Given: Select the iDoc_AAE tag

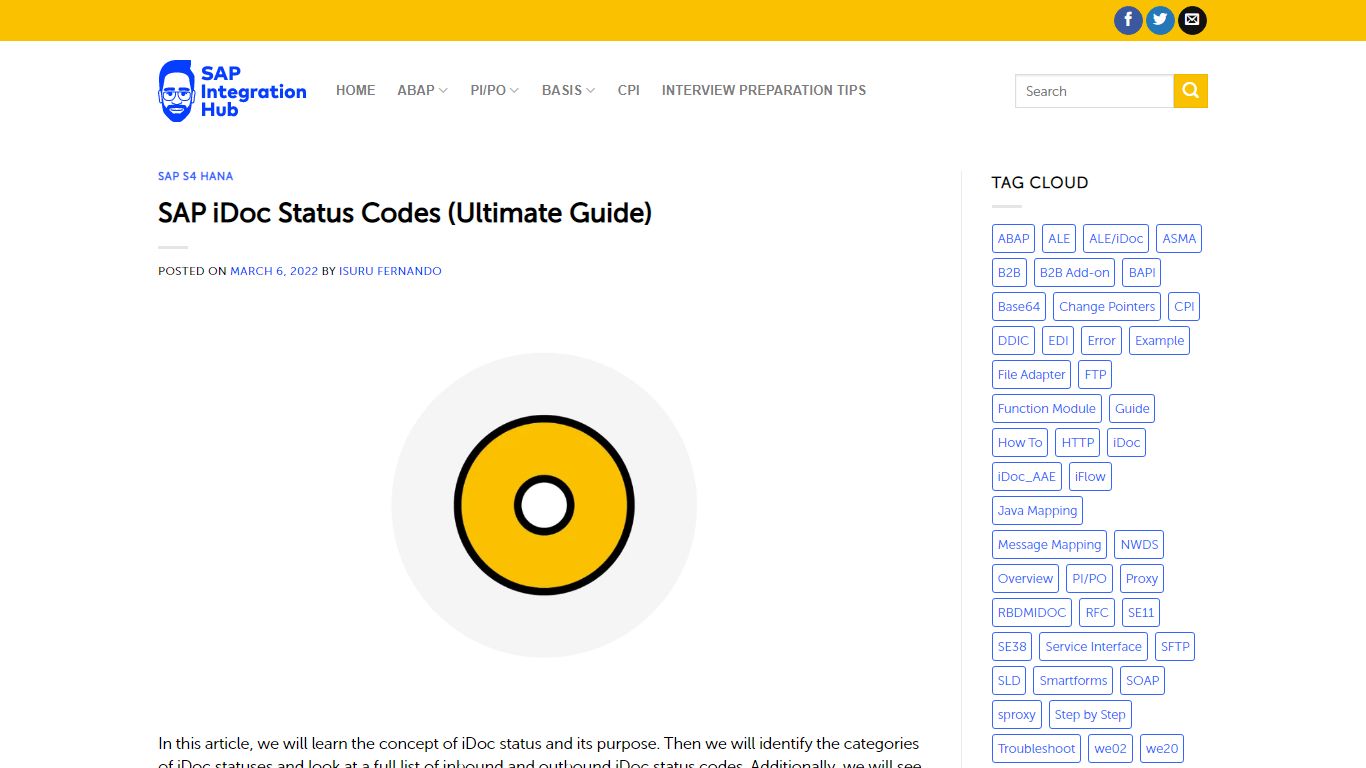Looking at the screenshot, I should pyautogui.click(x=1027, y=477).
